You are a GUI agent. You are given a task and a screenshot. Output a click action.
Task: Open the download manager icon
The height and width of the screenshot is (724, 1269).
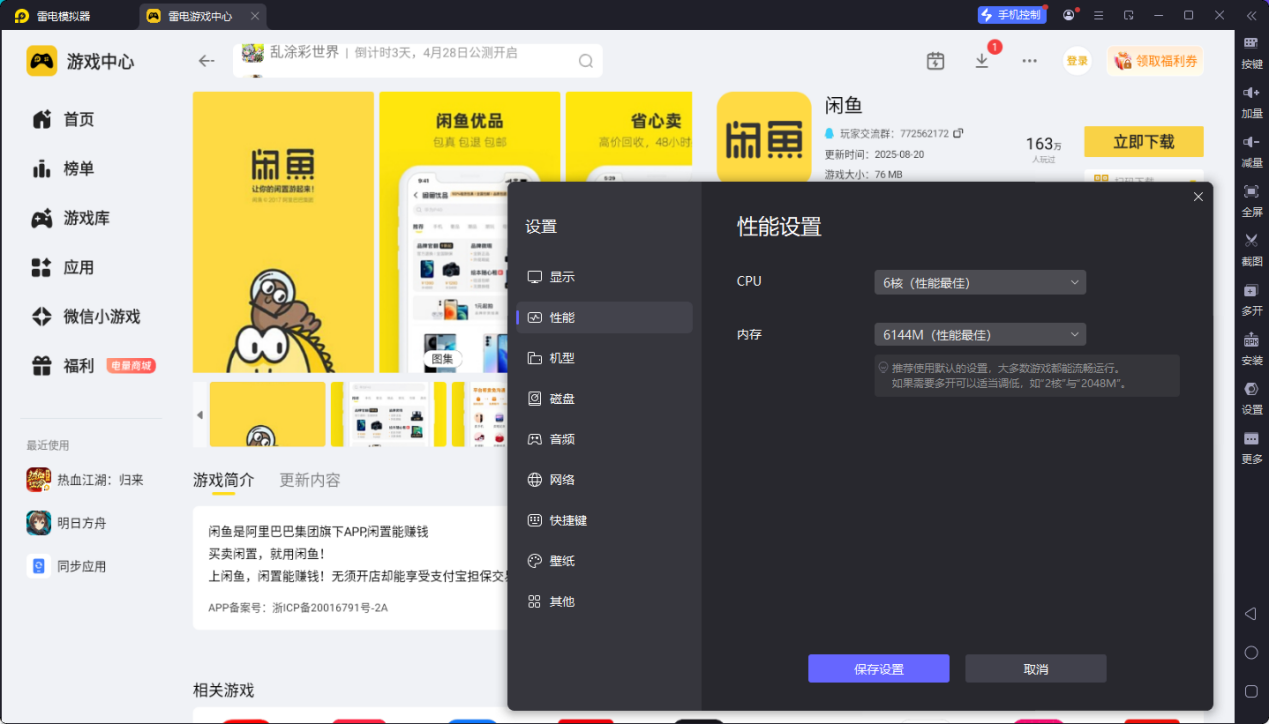pyautogui.click(x=982, y=61)
